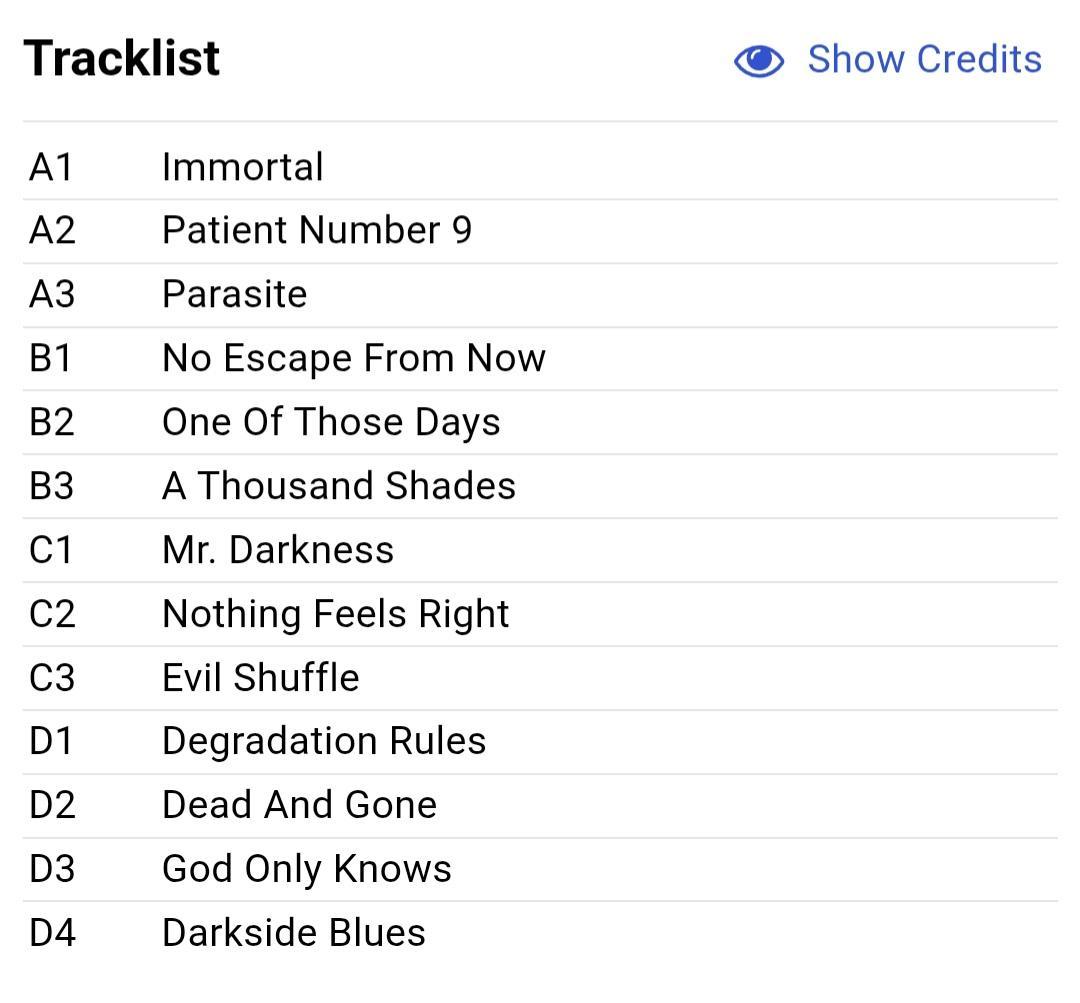Choose the track One Of Those Days
This screenshot has height=1003, width=1080.
point(331,422)
